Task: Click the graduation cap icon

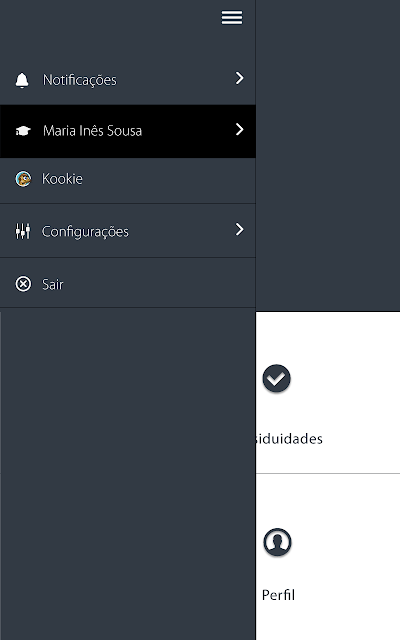Action: (23, 131)
